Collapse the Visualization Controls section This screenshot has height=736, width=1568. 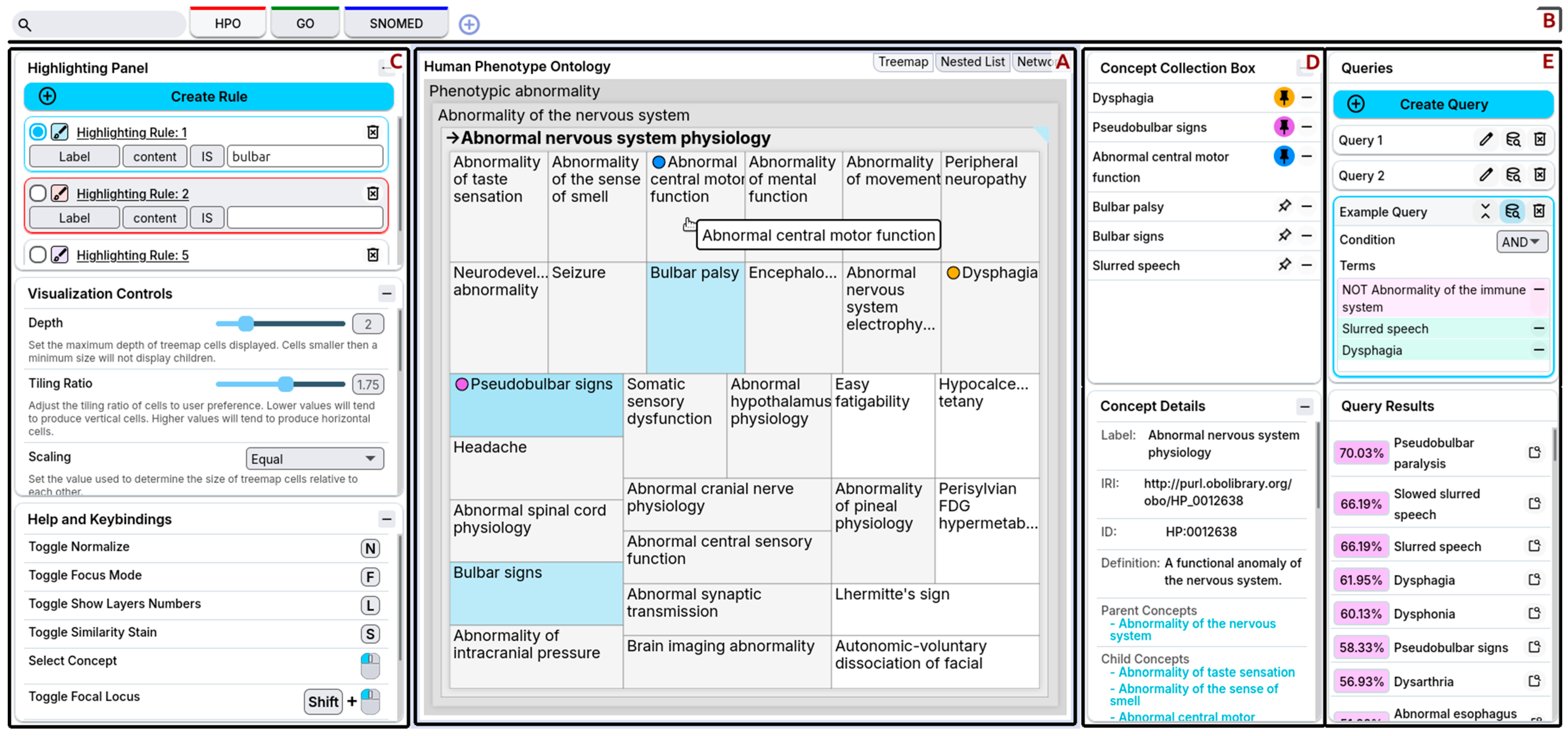386,294
